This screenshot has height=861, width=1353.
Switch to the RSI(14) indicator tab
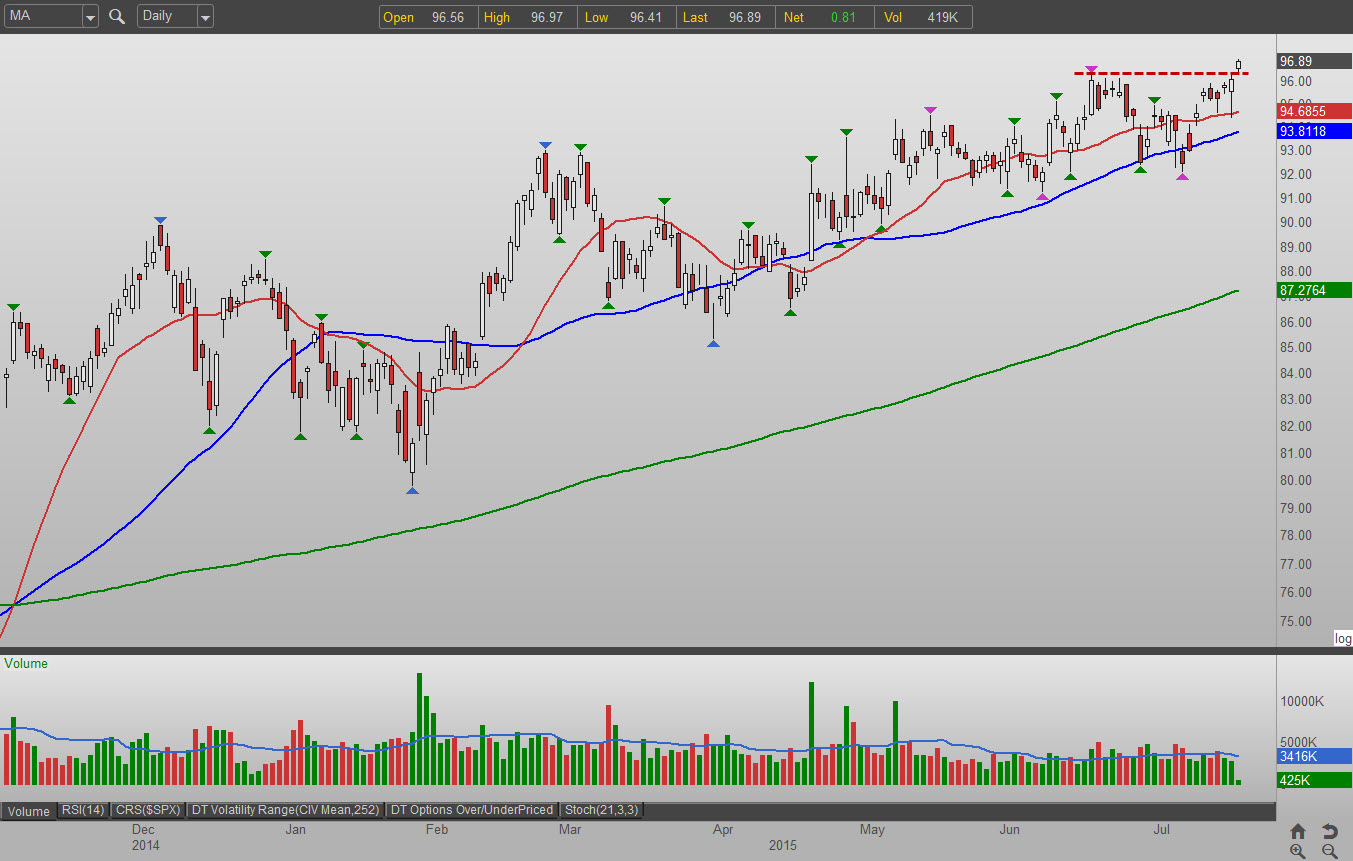(x=82, y=810)
